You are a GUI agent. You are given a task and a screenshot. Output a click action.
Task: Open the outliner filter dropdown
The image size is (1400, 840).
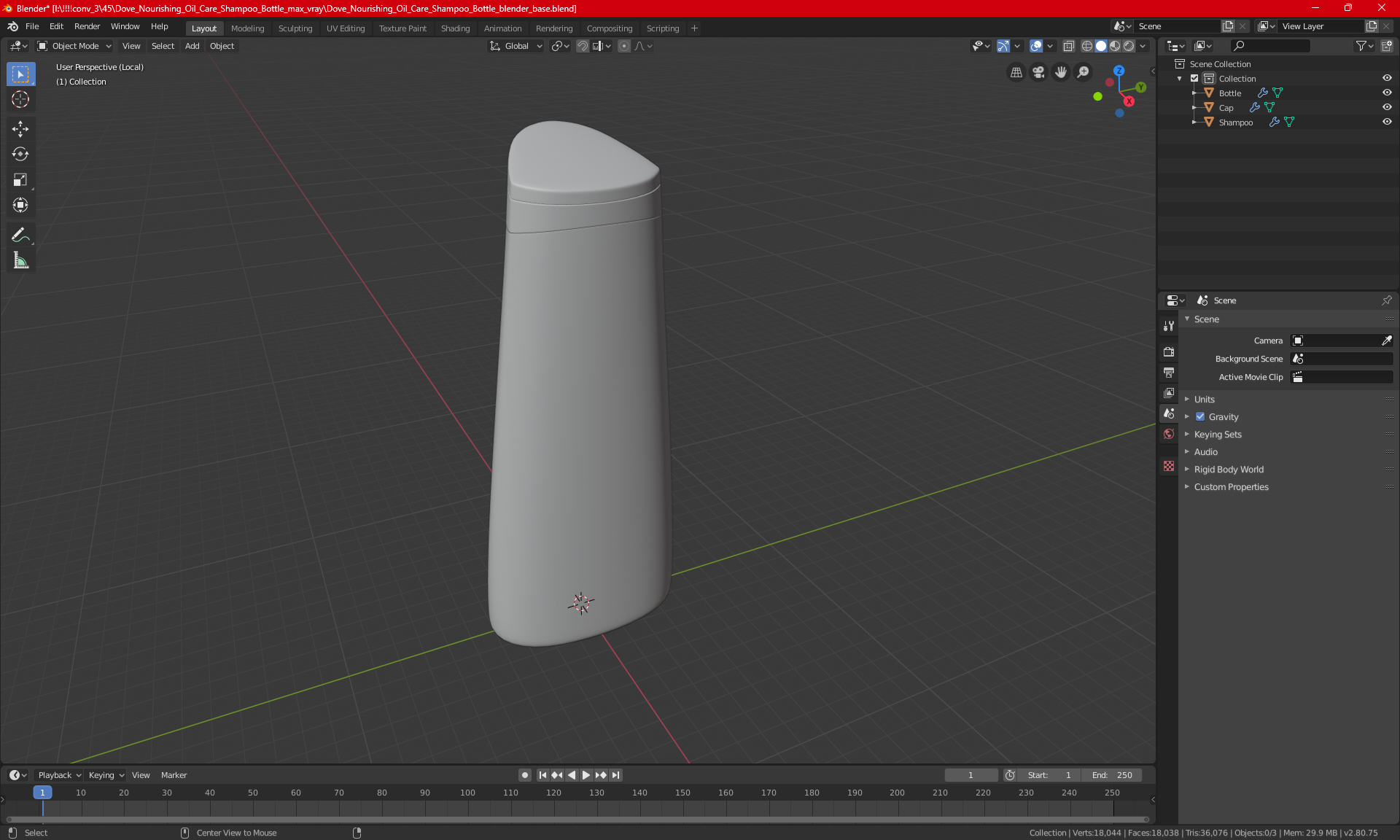1364,46
